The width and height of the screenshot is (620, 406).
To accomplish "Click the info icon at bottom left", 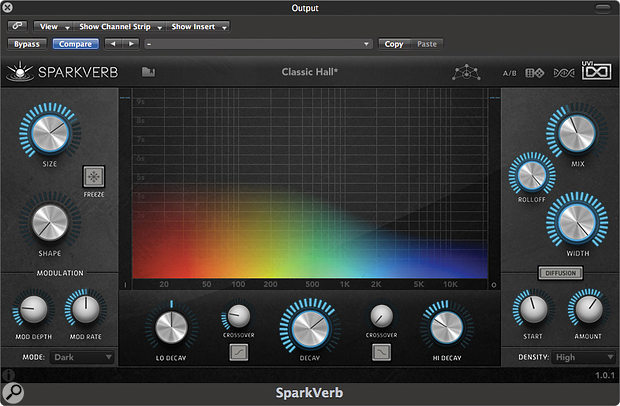I will (x=8, y=375).
